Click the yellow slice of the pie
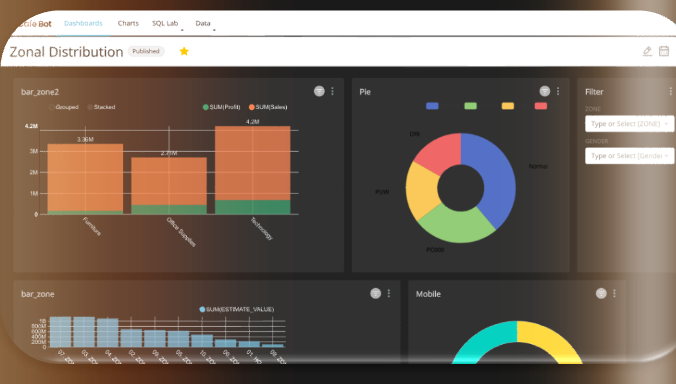 pyautogui.click(x=422, y=191)
